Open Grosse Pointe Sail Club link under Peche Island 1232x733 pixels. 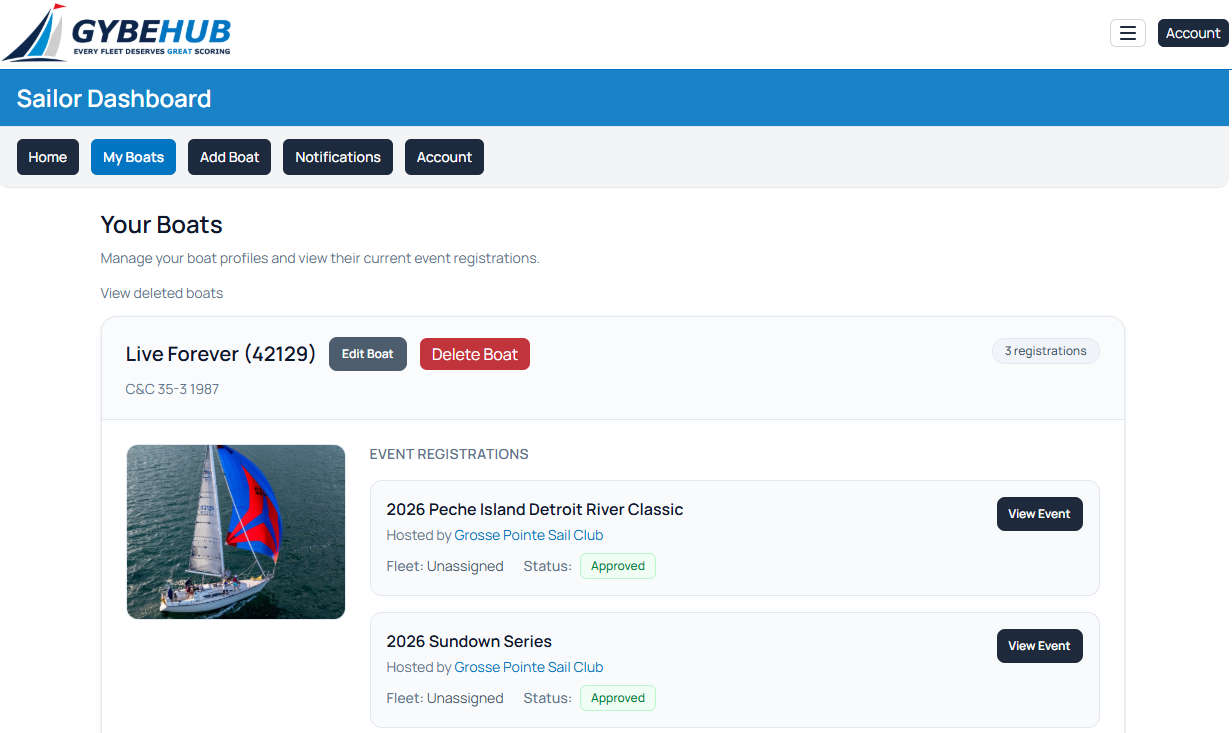pos(529,535)
